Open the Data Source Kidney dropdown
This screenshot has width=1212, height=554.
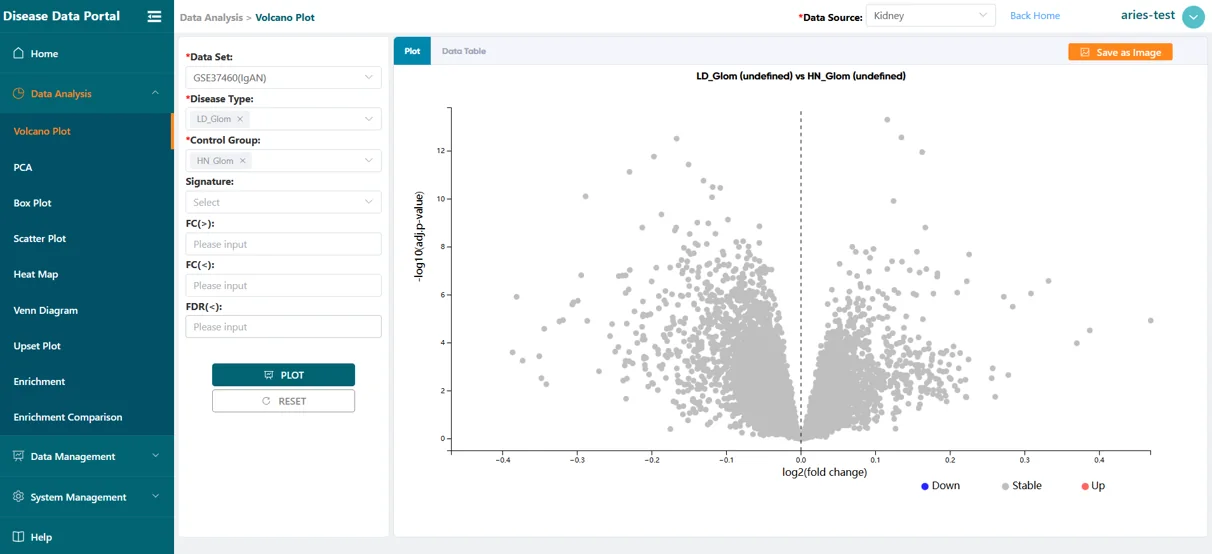click(930, 16)
